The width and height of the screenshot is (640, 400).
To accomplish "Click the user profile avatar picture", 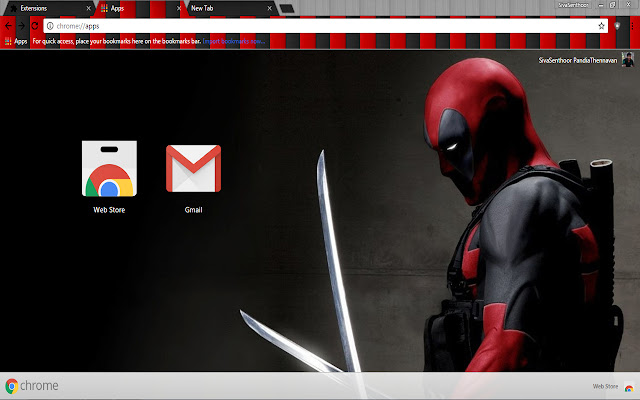I will 628,60.
